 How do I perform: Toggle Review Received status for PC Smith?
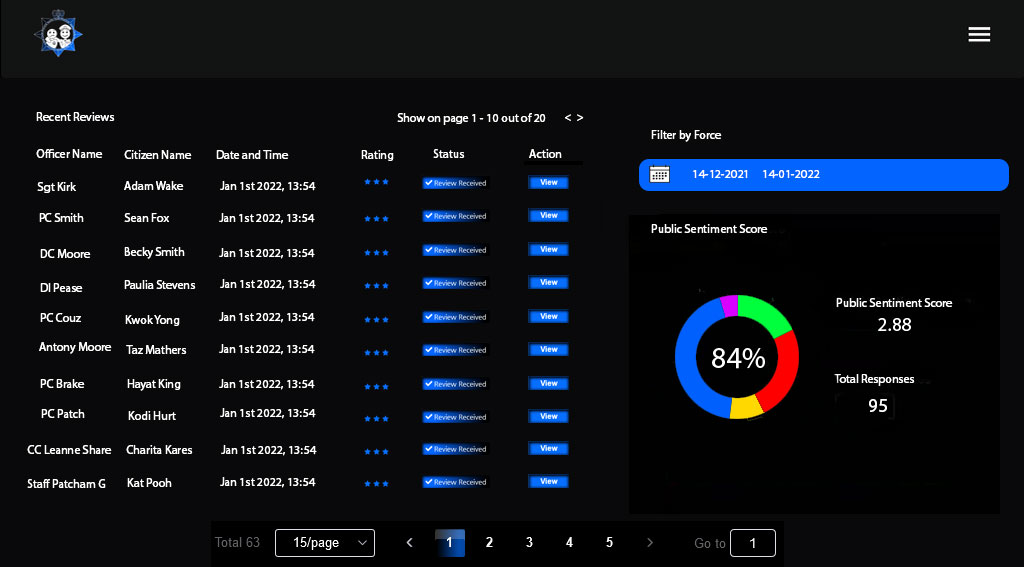pos(455,216)
